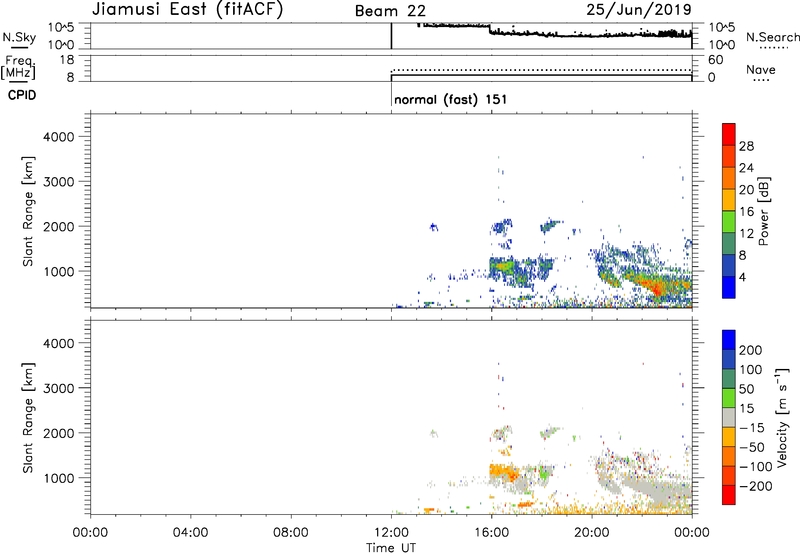800x554 pixels.
Task: Click the 'normal (fast) 151' text
Action: [451, 99]
